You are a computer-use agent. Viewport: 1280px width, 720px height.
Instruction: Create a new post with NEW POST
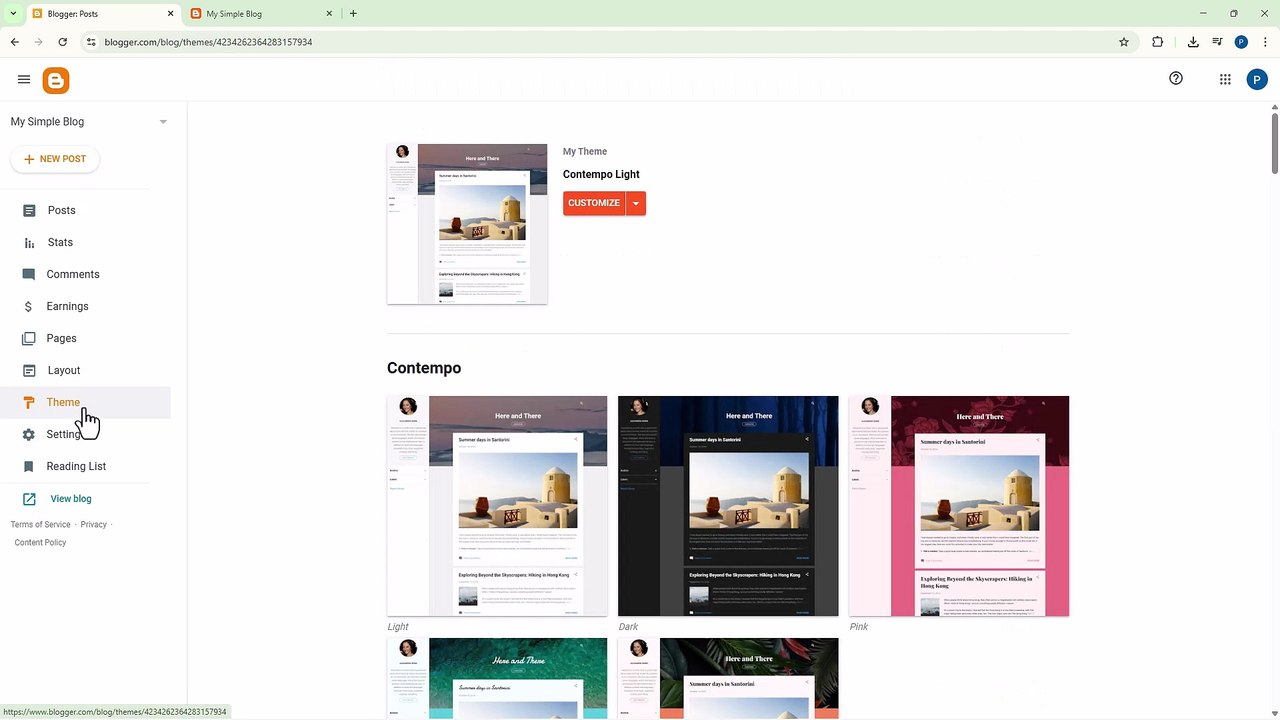(55, 159)
